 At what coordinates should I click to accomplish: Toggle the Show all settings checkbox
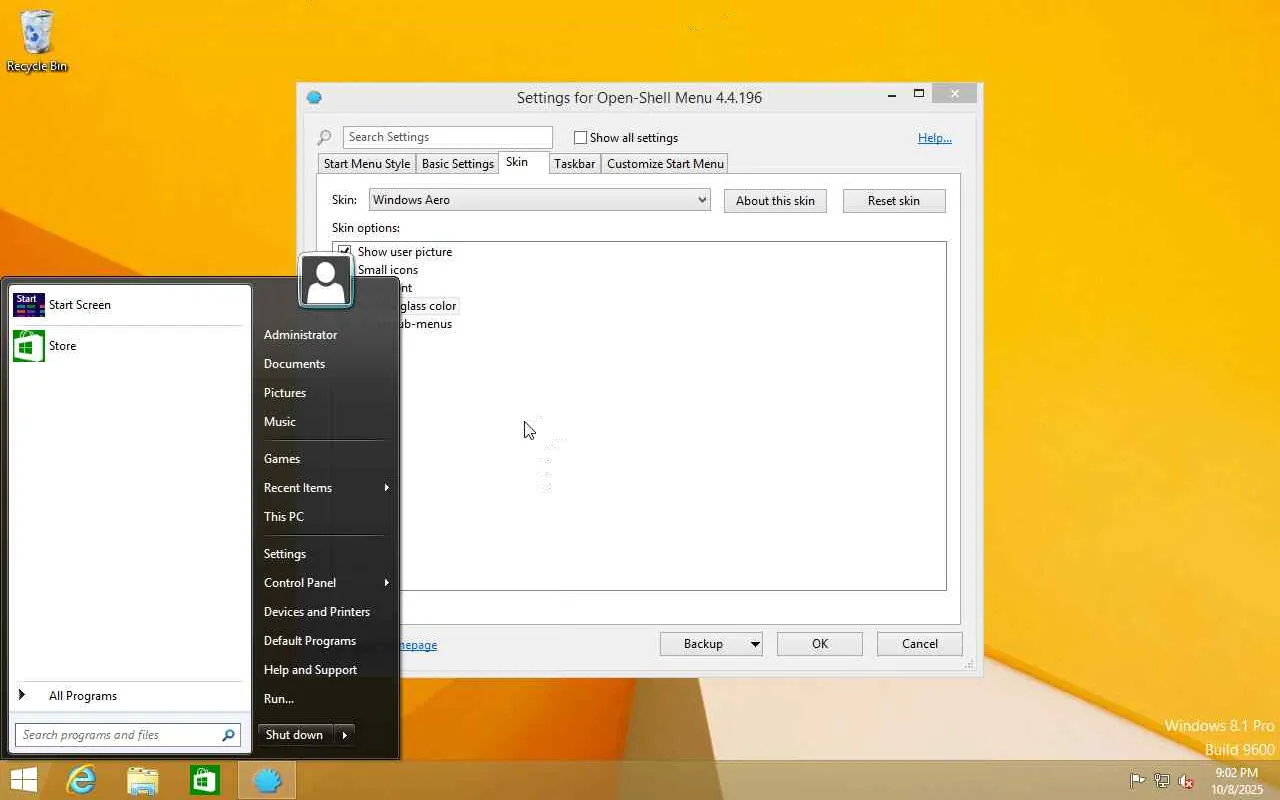pyautogui.click(x=580, y=138)
